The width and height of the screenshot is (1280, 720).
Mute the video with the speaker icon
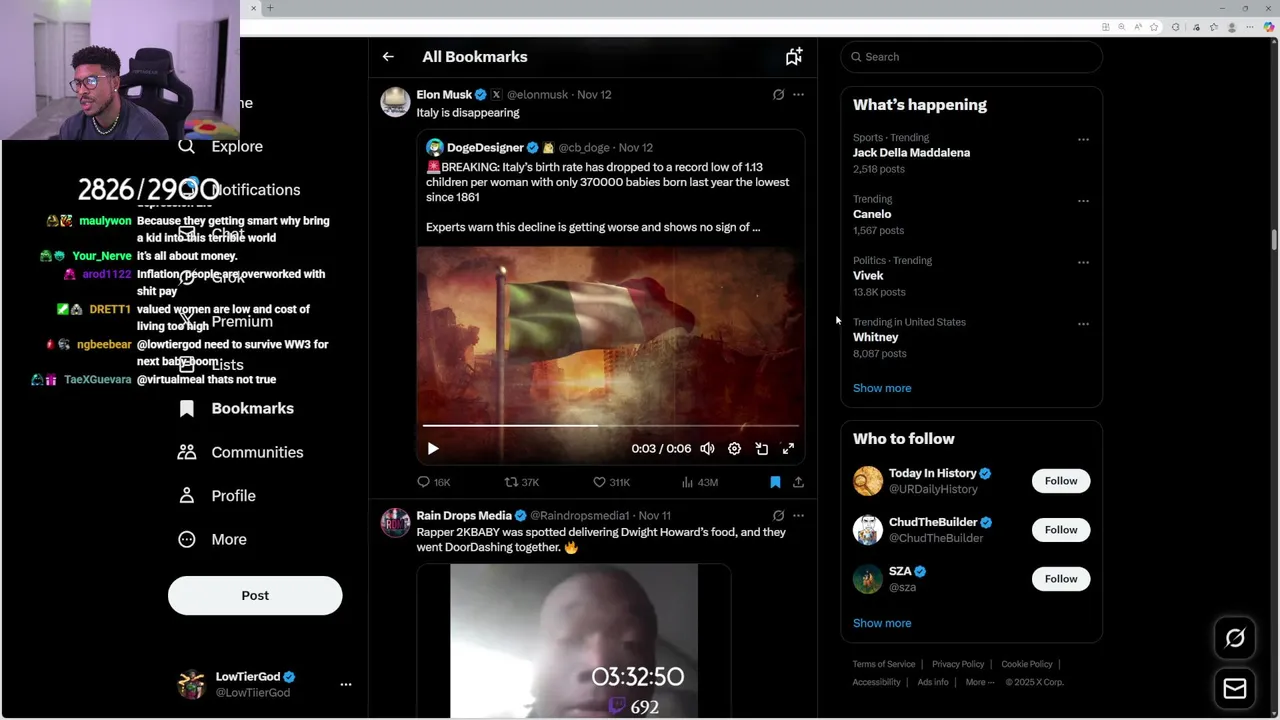[707, 449]
